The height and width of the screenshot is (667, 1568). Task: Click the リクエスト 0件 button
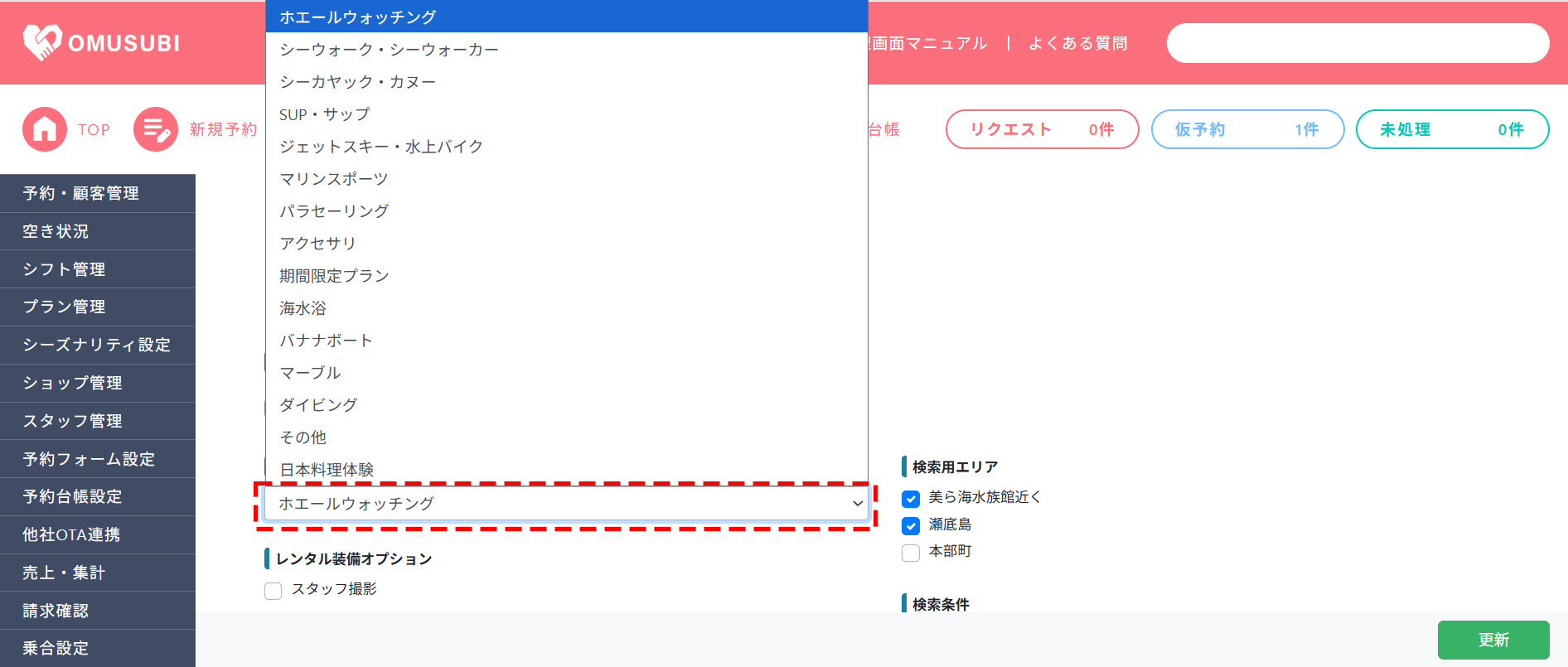[x=1042, y=129]
